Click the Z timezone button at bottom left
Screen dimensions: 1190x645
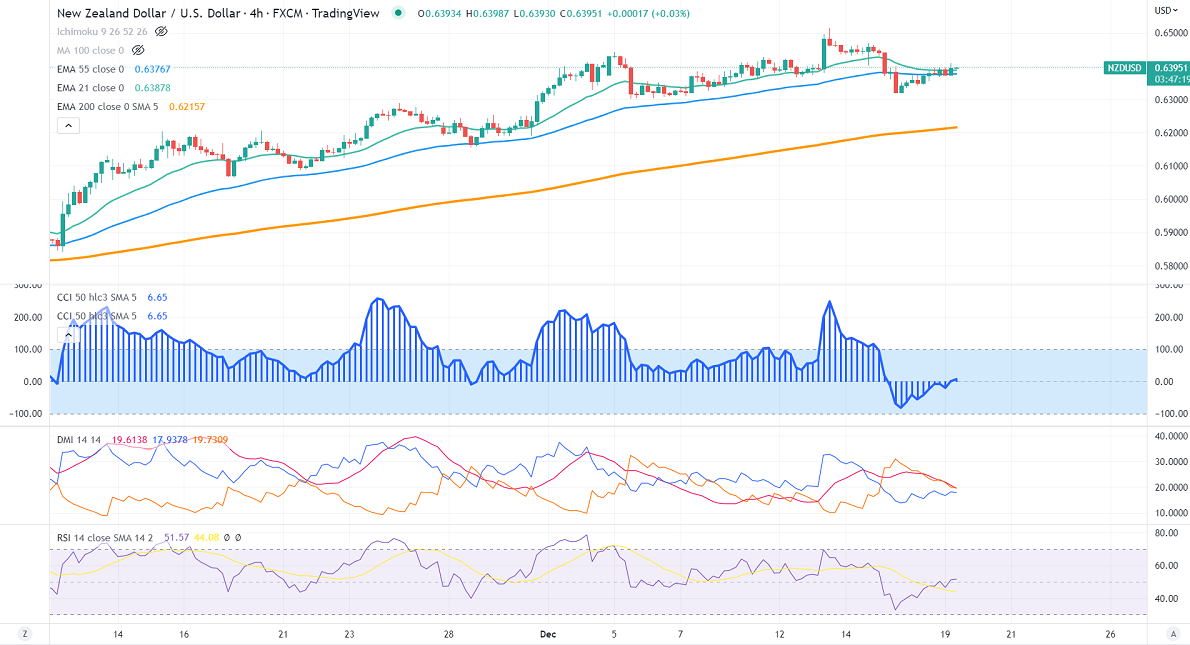pos(25,634)
